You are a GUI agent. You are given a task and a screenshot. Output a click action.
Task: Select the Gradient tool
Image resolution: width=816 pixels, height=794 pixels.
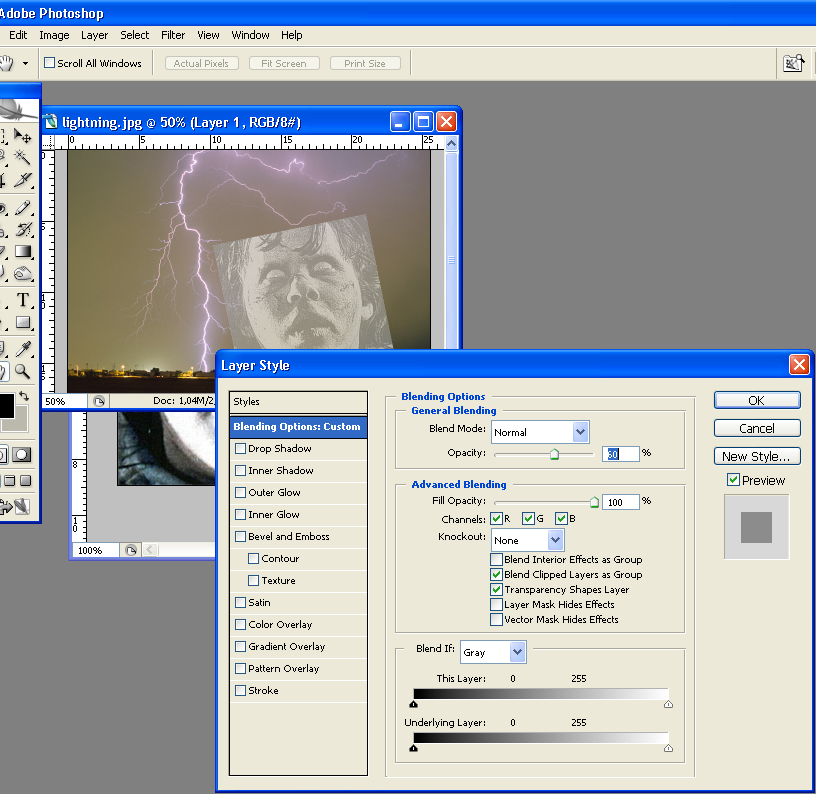tap(22, 251)
